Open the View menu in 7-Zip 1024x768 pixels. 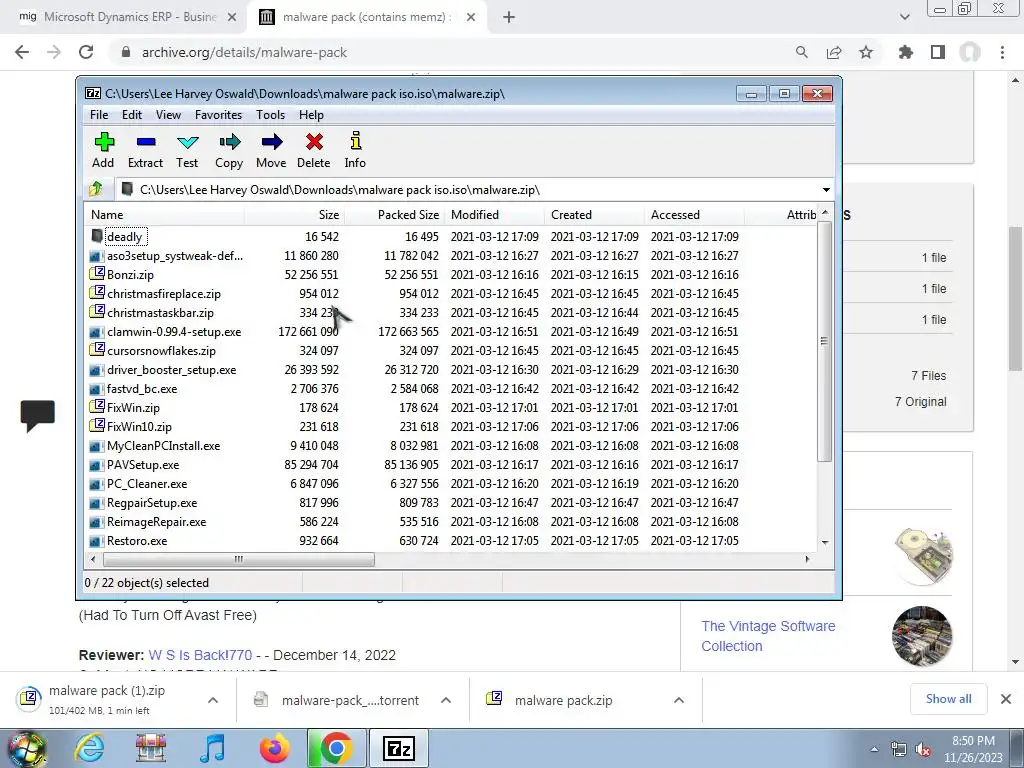click(168, 115)
